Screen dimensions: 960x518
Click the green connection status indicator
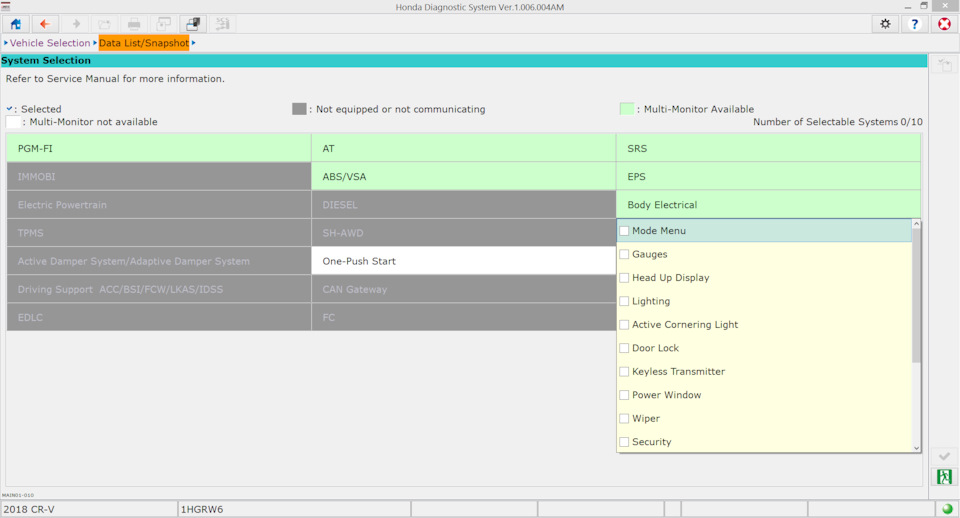click(x=947, y=509)
